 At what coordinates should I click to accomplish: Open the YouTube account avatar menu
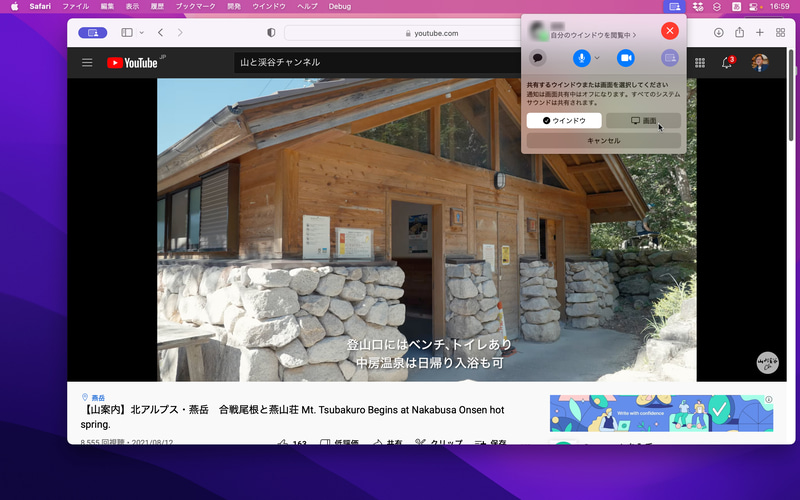coord(760,63)
